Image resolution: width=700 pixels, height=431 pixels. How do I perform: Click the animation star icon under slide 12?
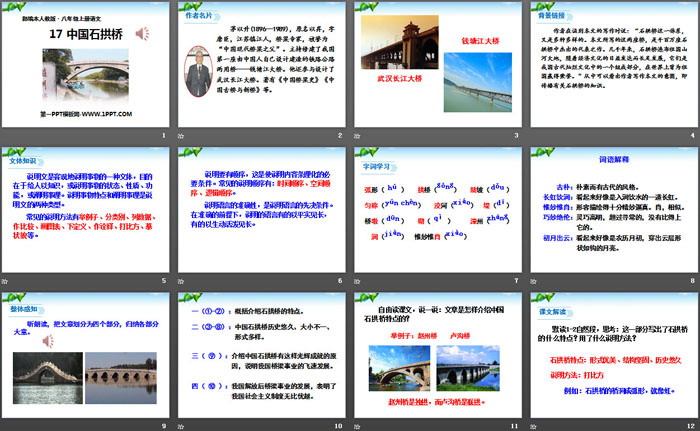(533, 423)
